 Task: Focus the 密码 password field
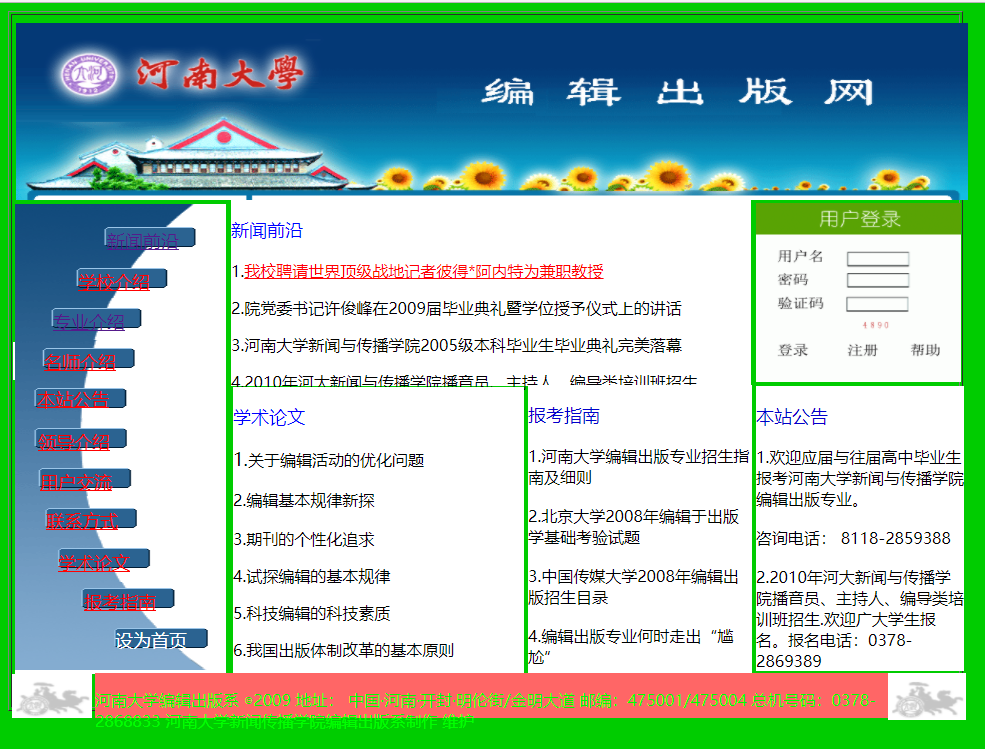(x=877, y=280)
